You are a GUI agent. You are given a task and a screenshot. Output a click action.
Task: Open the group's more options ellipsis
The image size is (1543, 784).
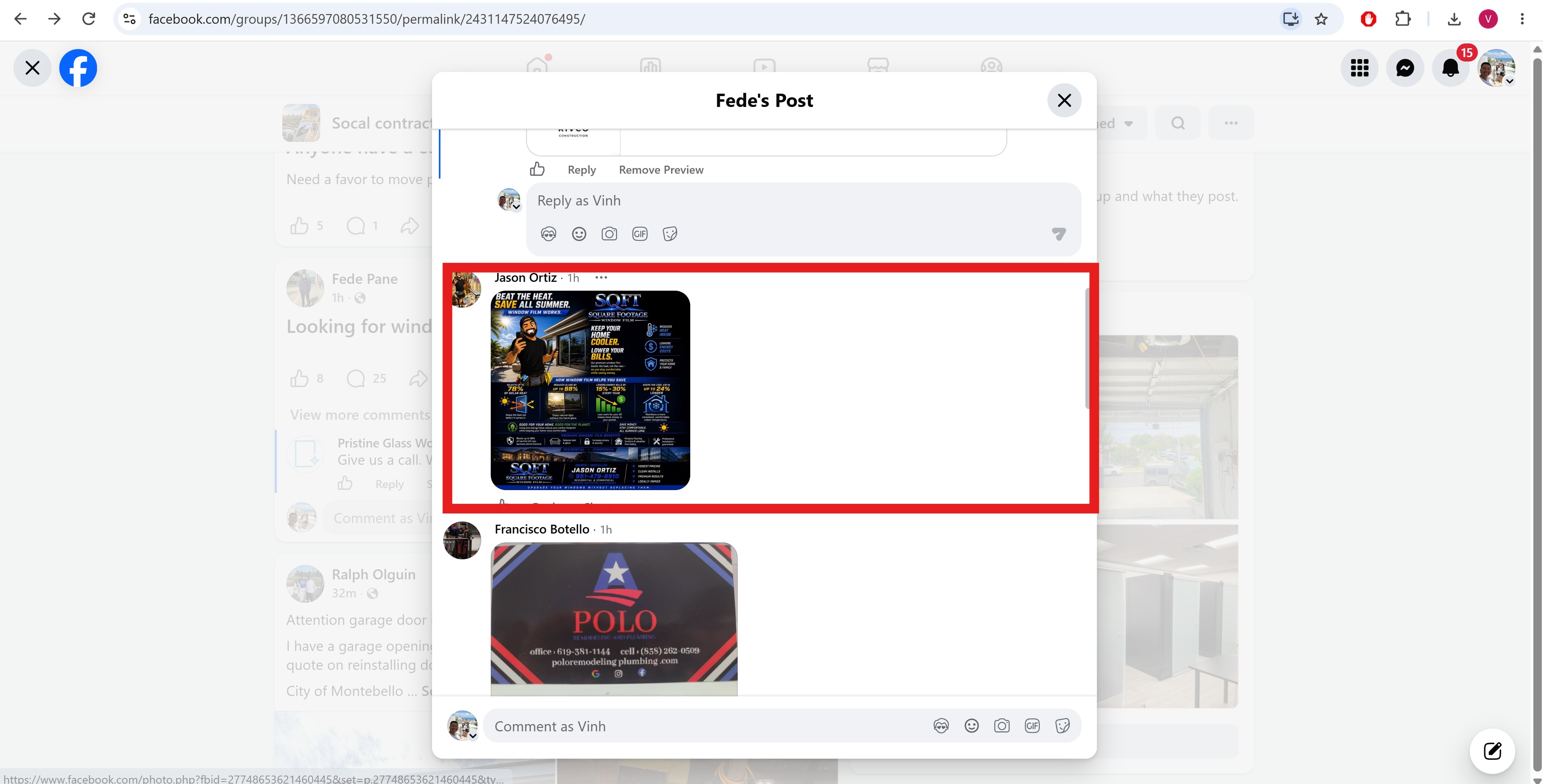click(1231, 123)
